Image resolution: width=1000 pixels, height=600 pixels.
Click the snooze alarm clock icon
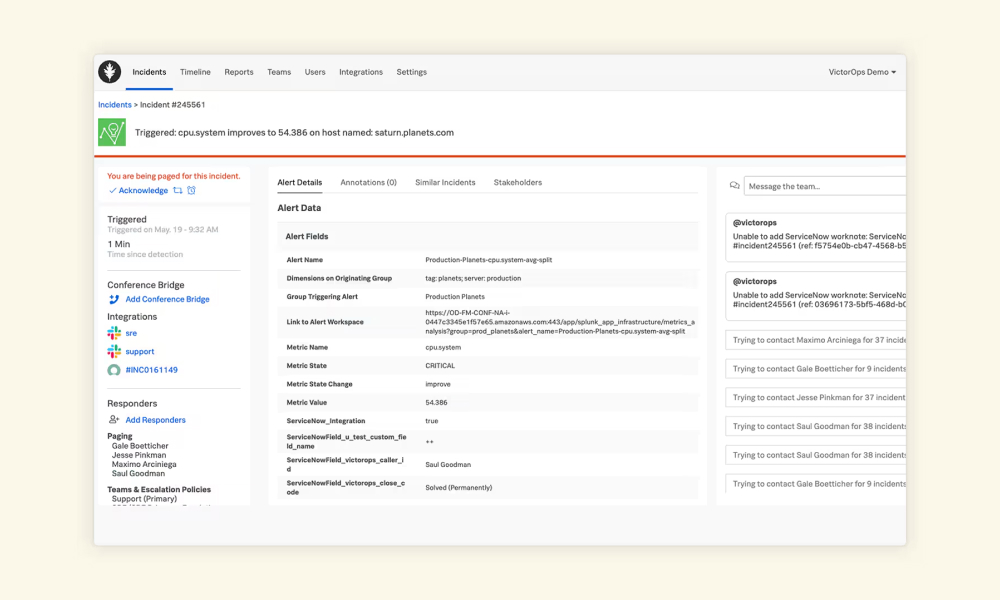click(x=191, y=190)
